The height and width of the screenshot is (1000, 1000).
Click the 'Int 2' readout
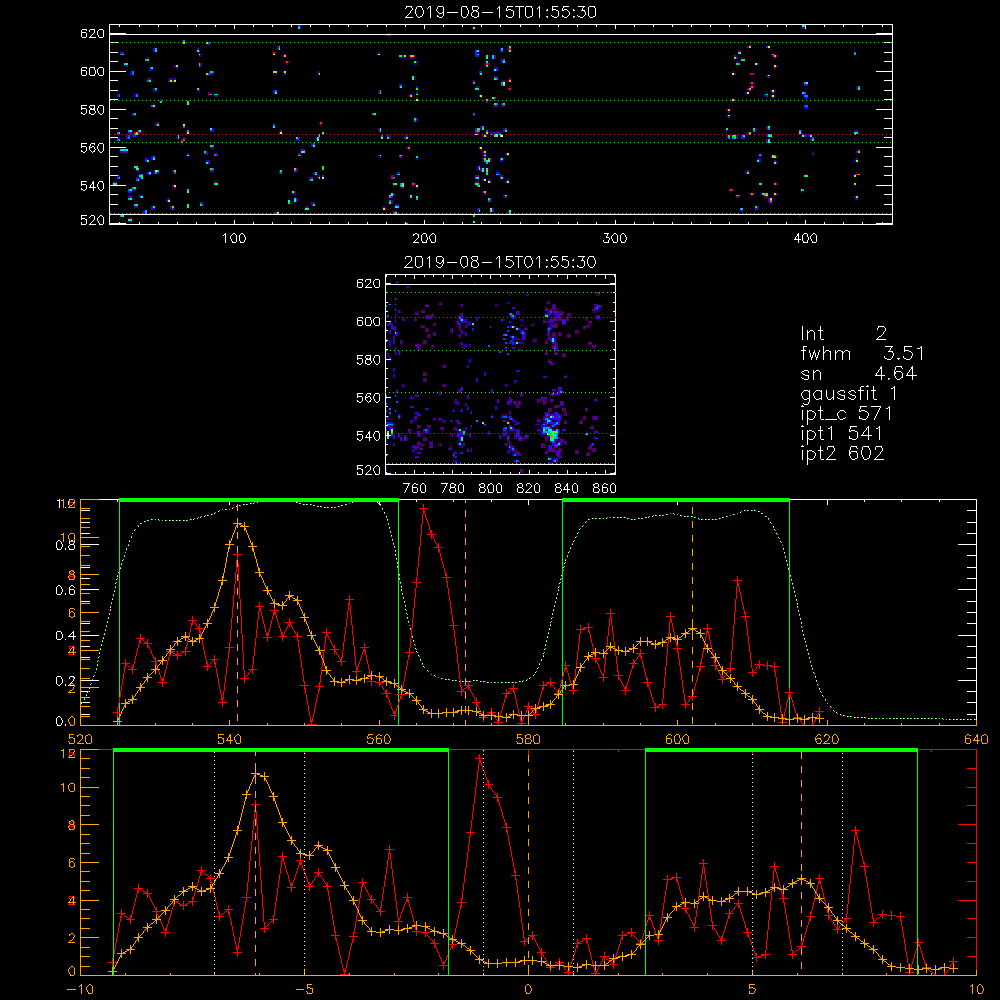843,334
